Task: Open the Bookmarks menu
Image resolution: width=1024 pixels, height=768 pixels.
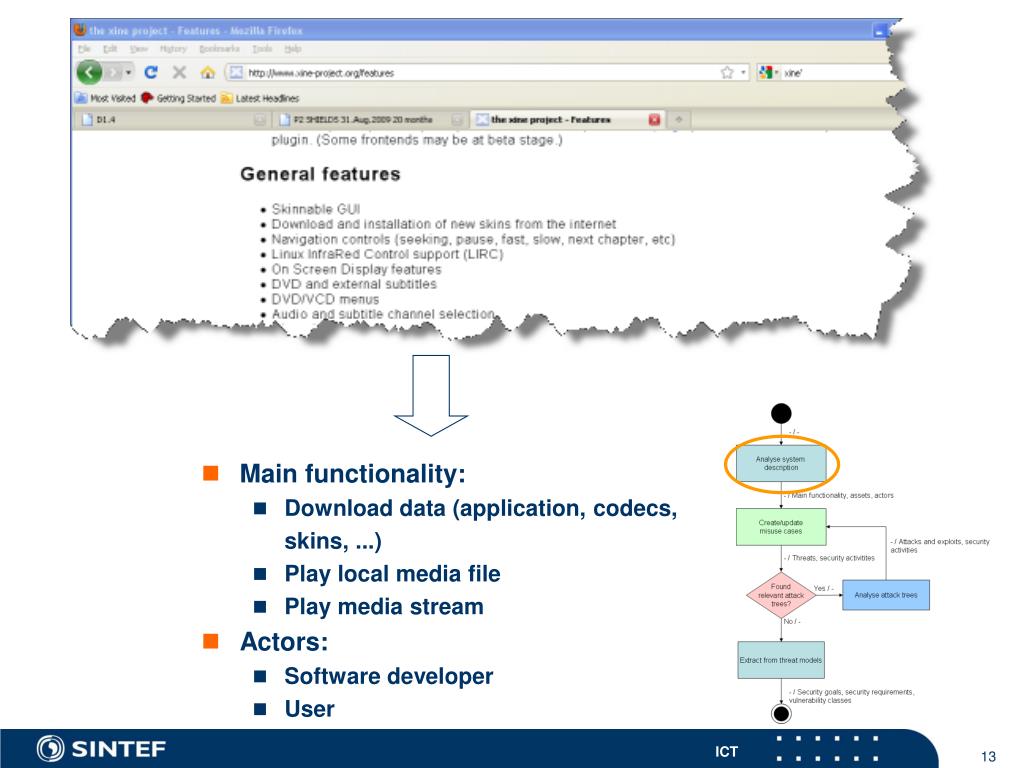Action: (219, 49)
